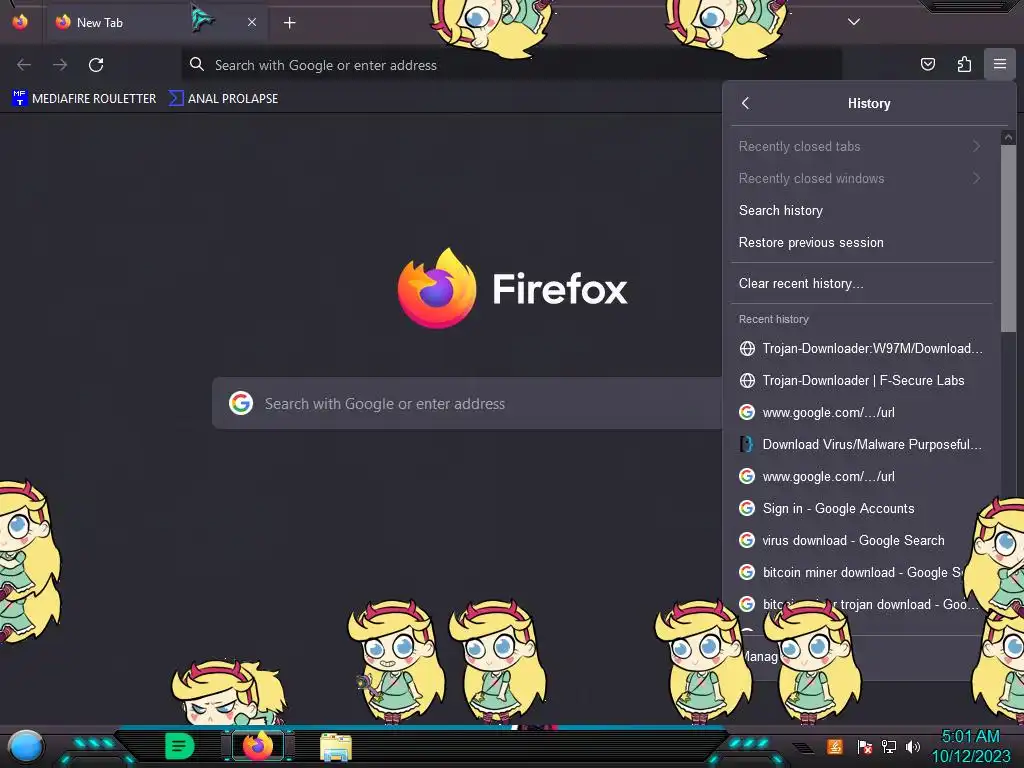Open Download Virus/Malware Purposeful history entry

coord(861,444)
